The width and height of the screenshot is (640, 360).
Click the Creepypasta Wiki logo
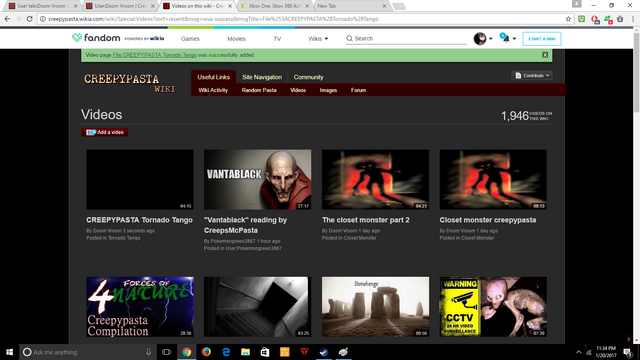pos(130,83)
